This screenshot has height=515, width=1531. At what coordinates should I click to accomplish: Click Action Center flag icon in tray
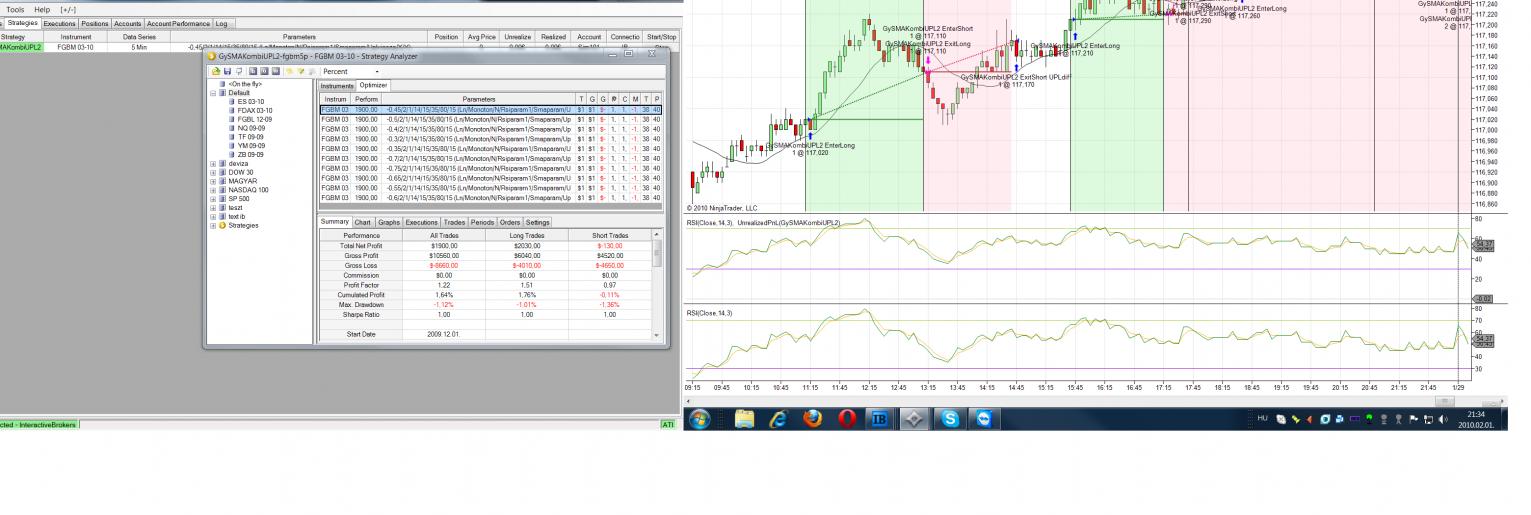1414,419
